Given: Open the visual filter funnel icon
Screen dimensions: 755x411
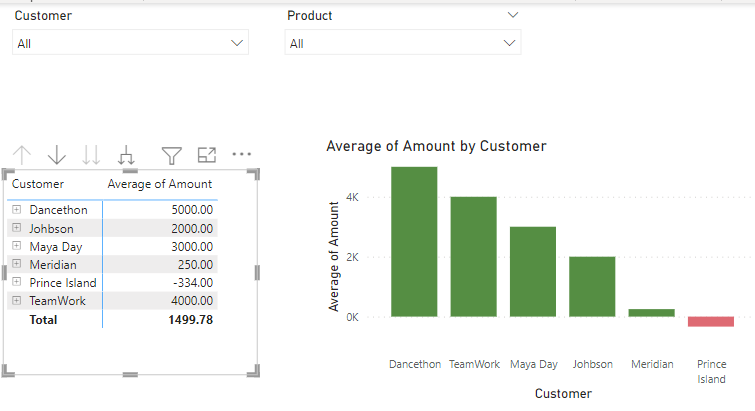Looking at the screenshot, I should [x=171, y=155].
